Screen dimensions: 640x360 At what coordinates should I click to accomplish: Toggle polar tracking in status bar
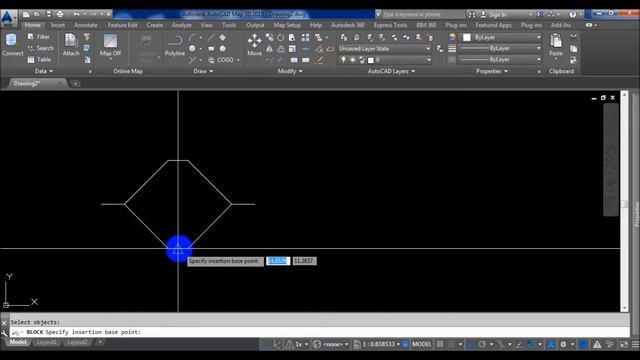(482, 344)
